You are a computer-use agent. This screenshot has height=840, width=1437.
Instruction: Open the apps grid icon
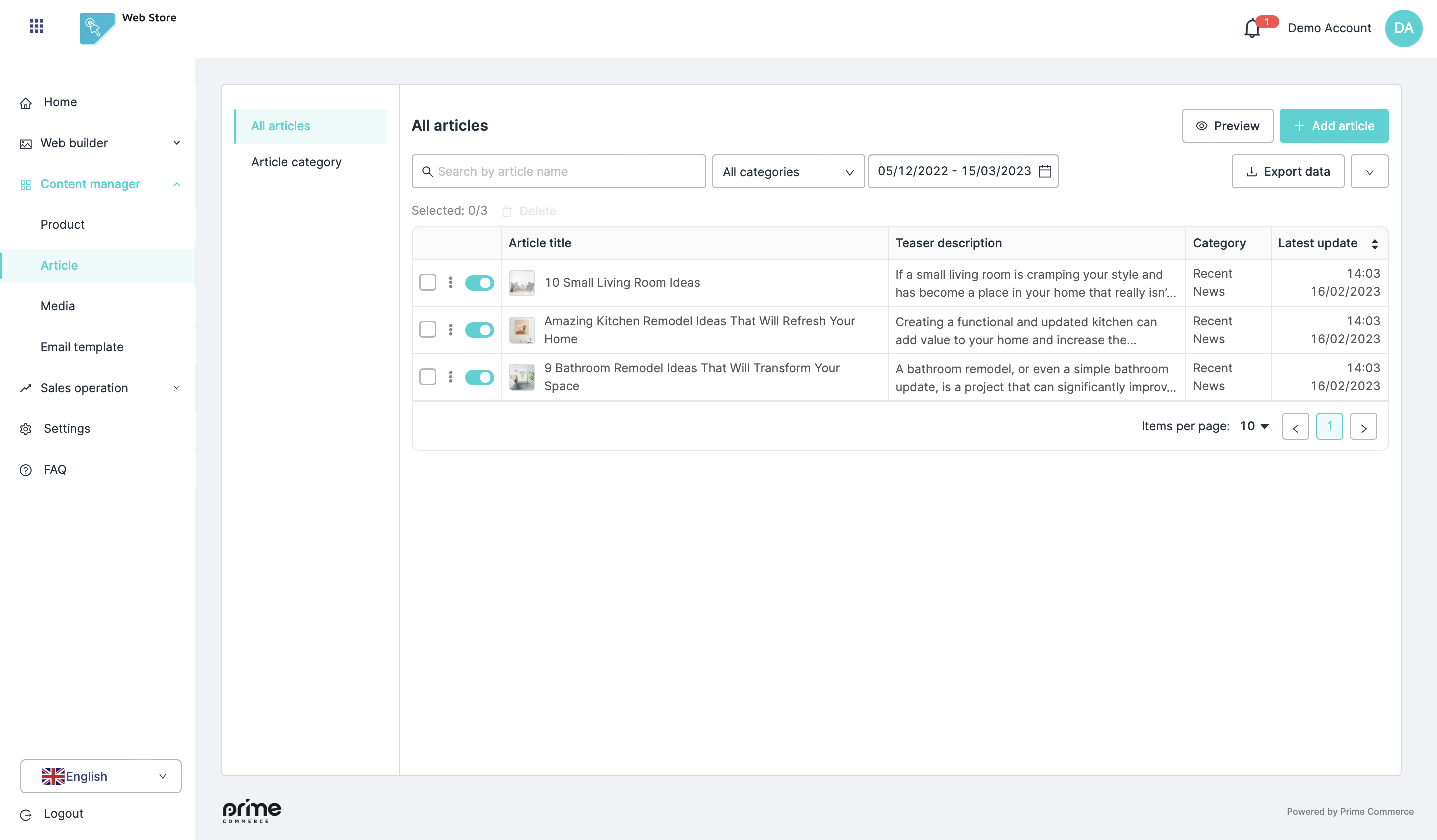point(36,26)
